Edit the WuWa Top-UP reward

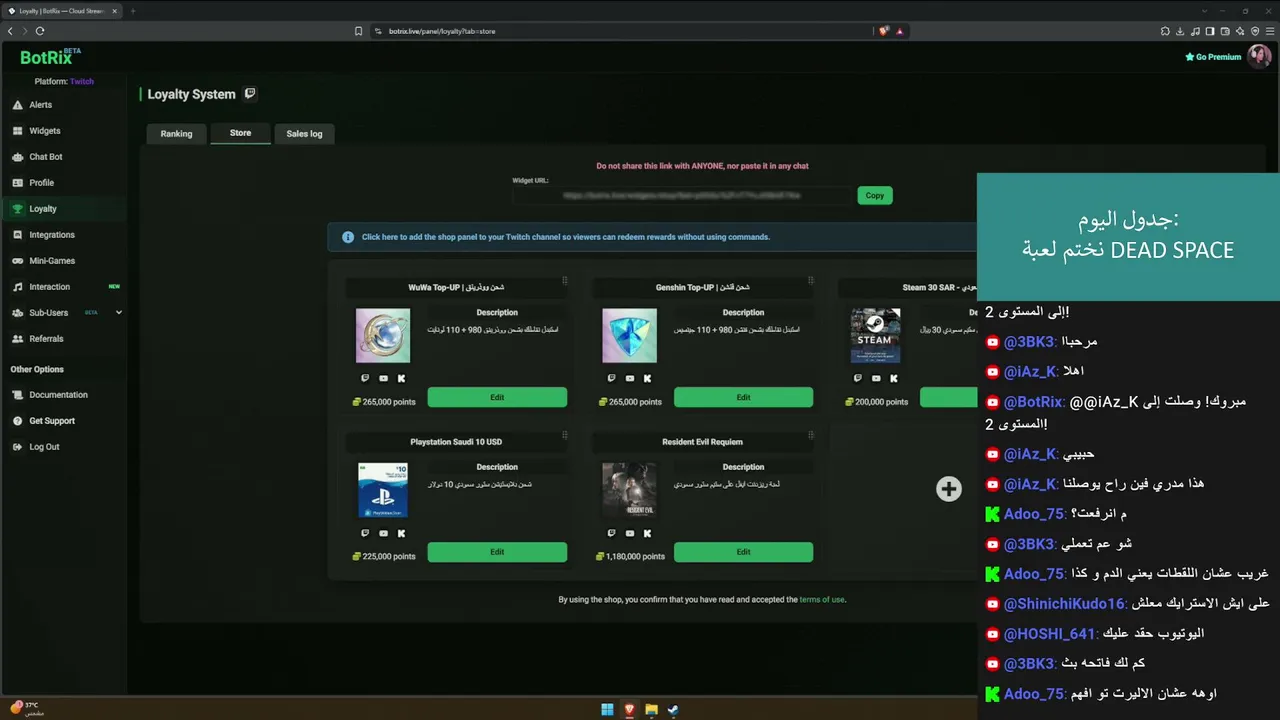[x=497, y=398]
